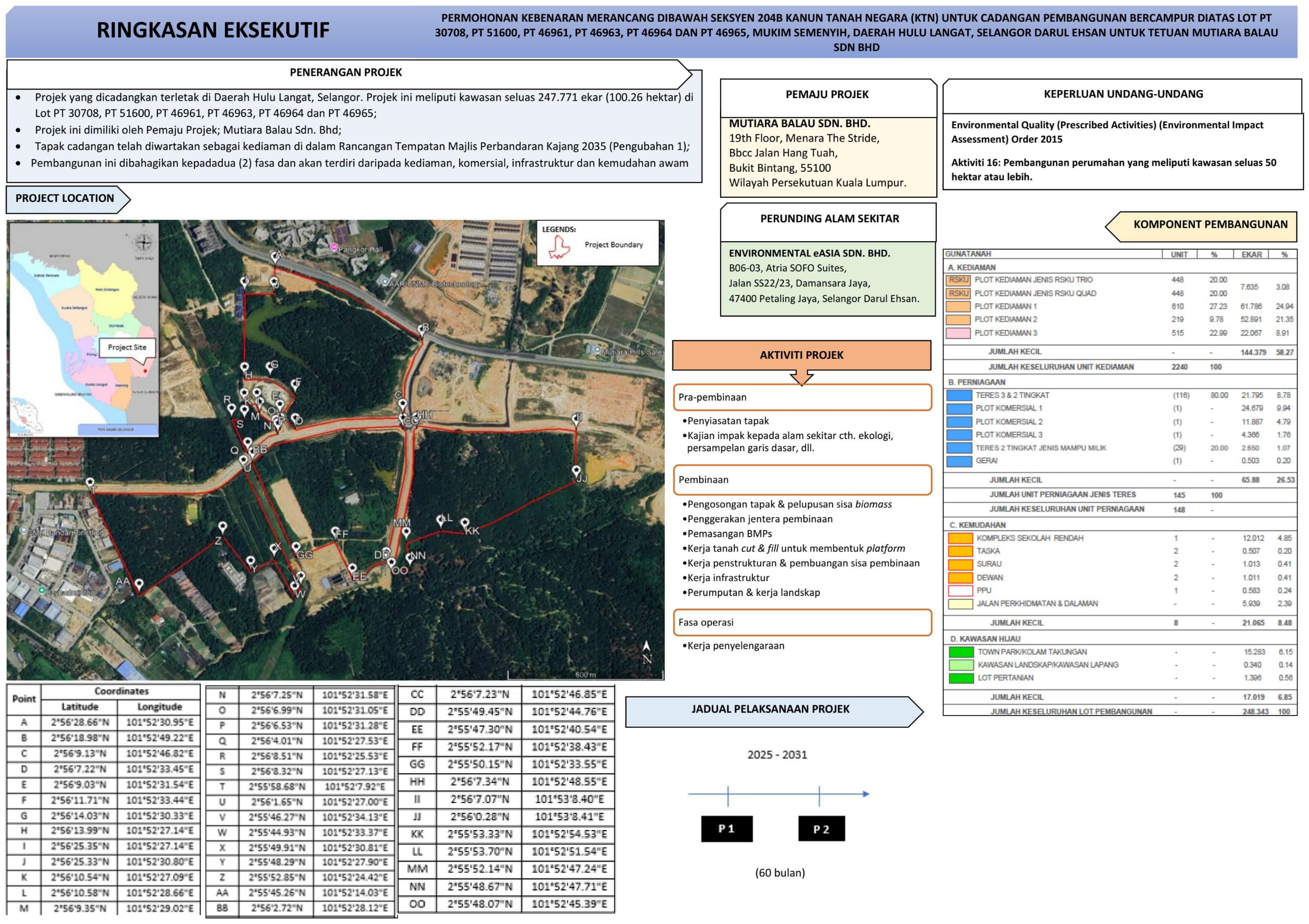Click the JUMLAH KESELURUHAN UNIT KEDIAMAN row
Screen dimensions: 1309x924
(x=1119, y=367)
